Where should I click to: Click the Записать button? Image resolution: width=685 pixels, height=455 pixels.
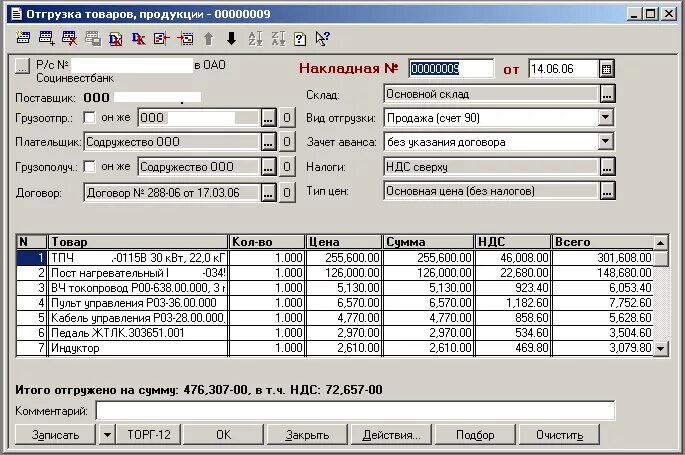[55, 435]
